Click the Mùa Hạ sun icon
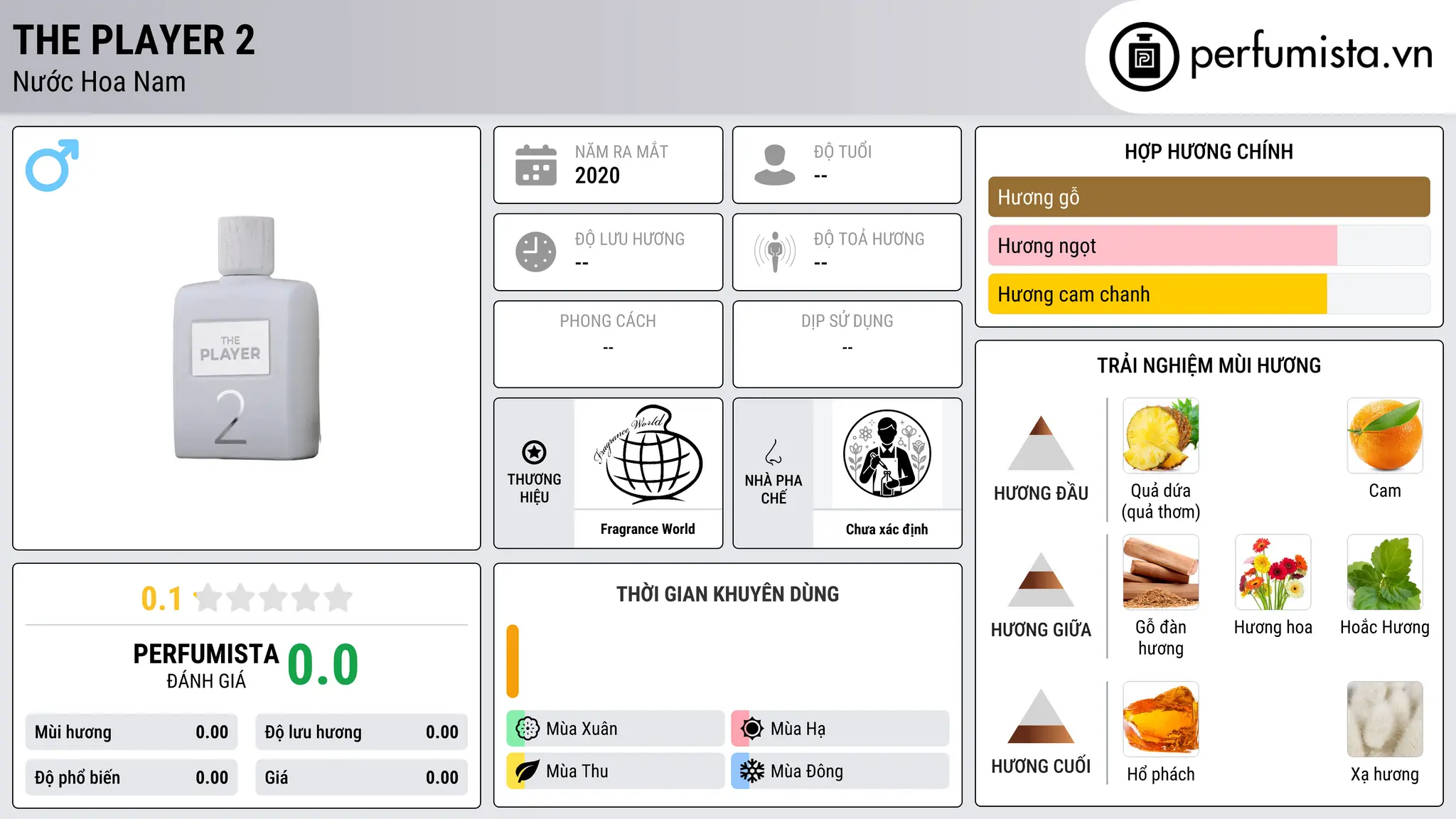 pos(752,729)
